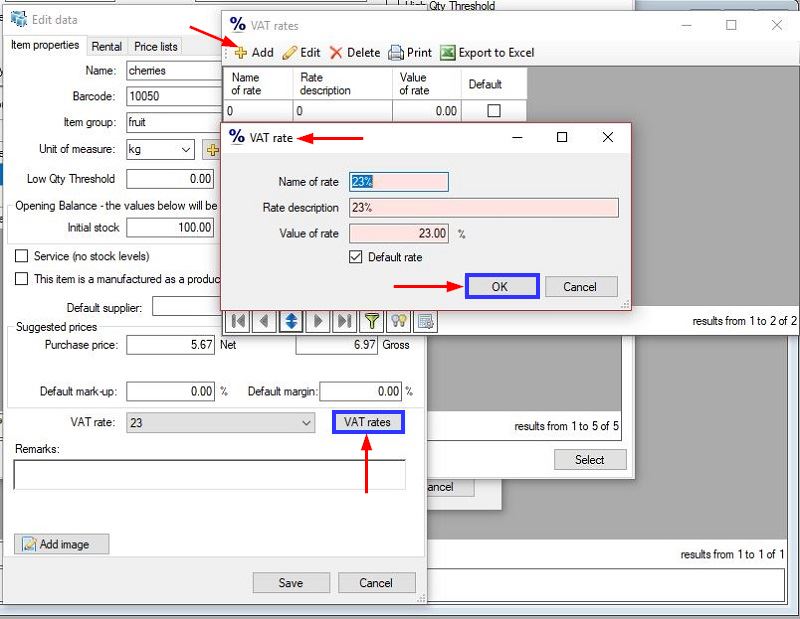Check 'This item is a manufactured' option
Viewport: 800px width, 619px height.
[23, 278]
